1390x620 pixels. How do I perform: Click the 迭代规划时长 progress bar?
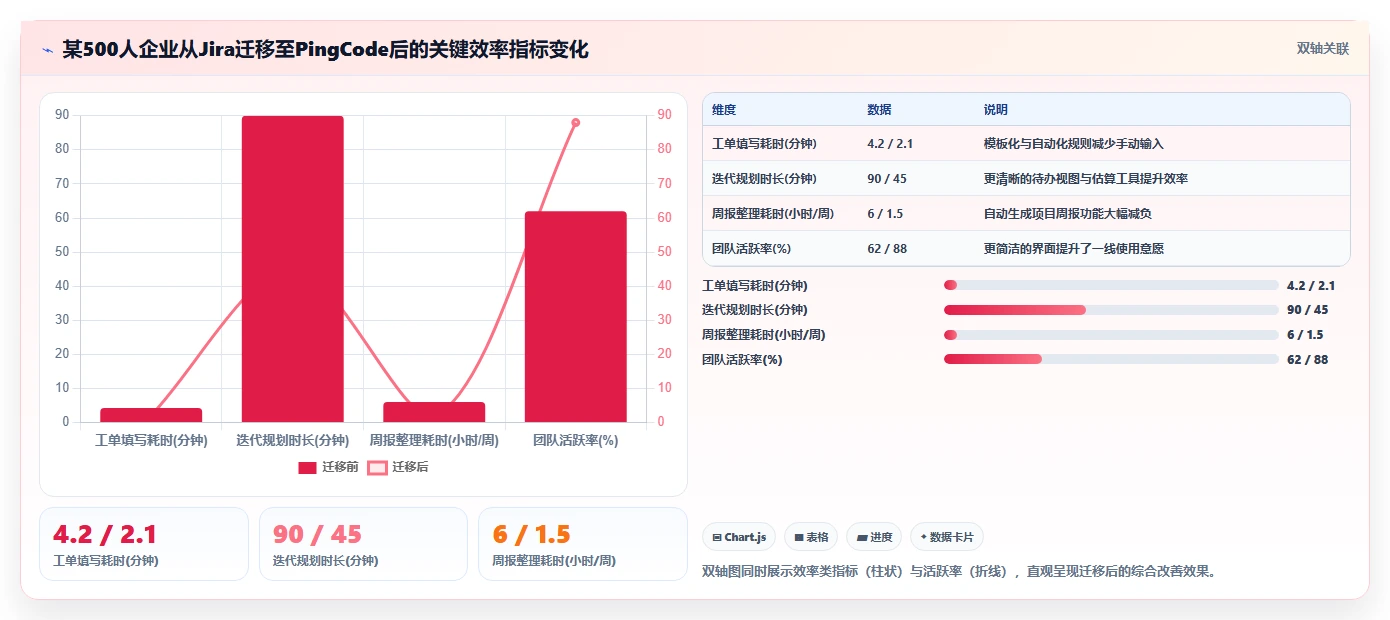coord(1111,310)
